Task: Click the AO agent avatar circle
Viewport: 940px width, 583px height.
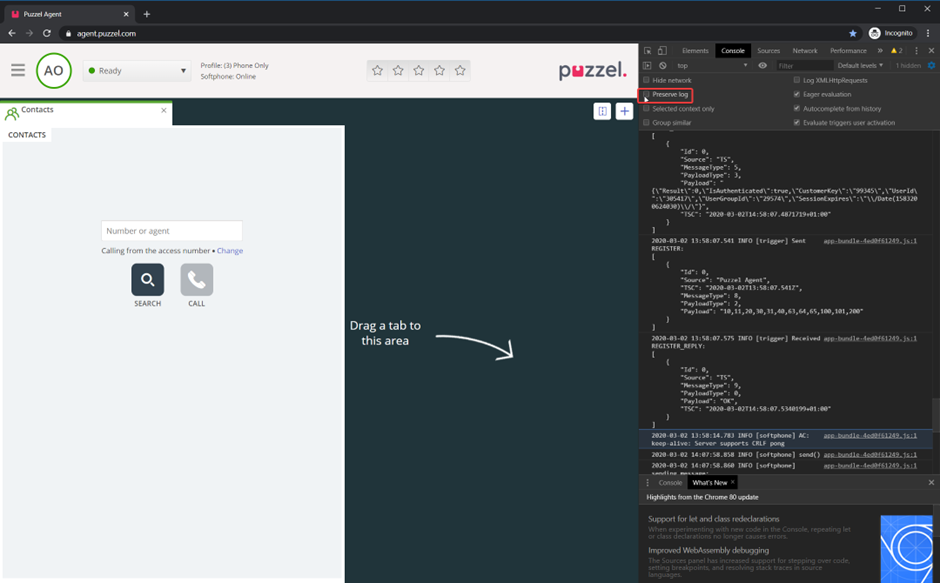Action: click(53, 71)
